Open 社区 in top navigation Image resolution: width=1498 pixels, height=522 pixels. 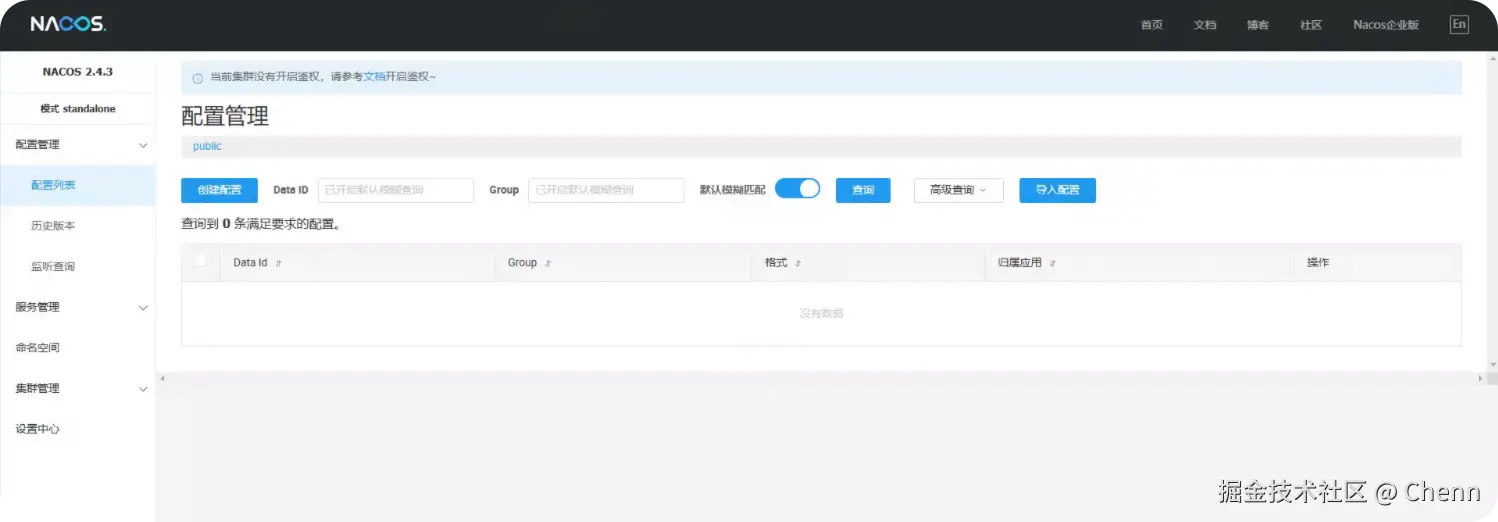point(1311,25)
